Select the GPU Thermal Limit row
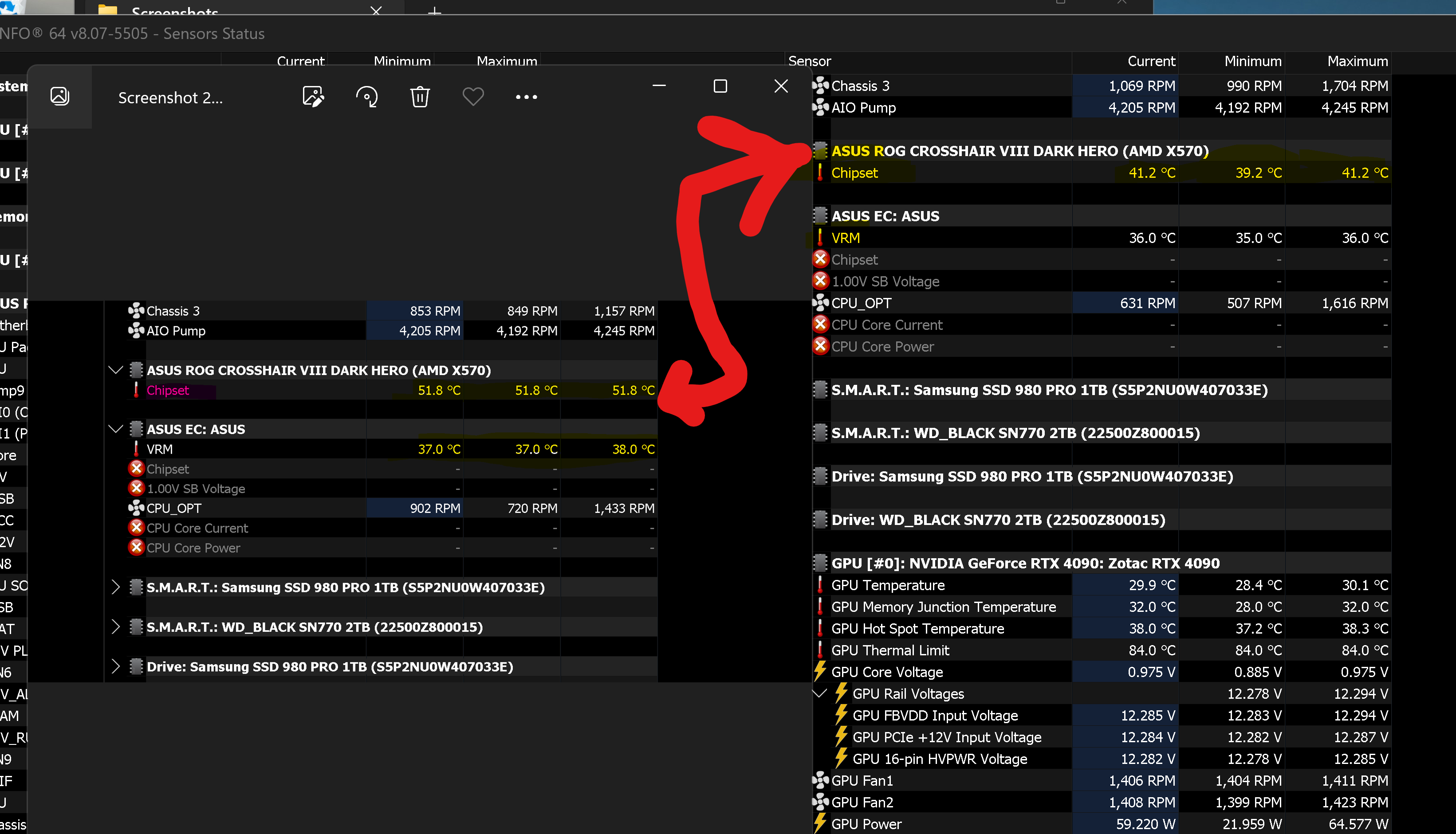Screen dimensions: 1456x834 pyautogui.click(x=1101, y=650)
